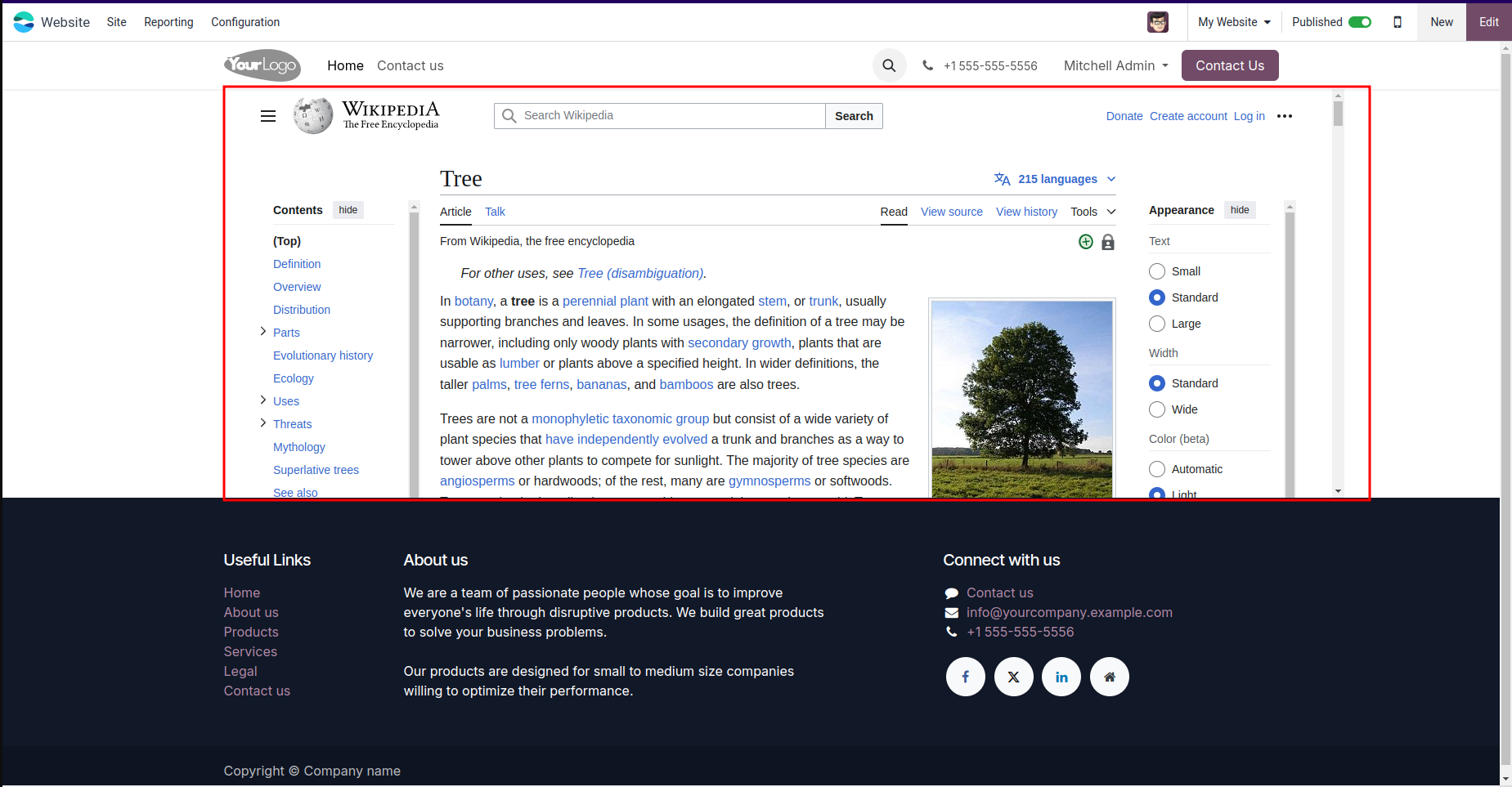Click the good article green plus icon
This screenshot has width=1512, height=787.
(x=1086, y=241)
